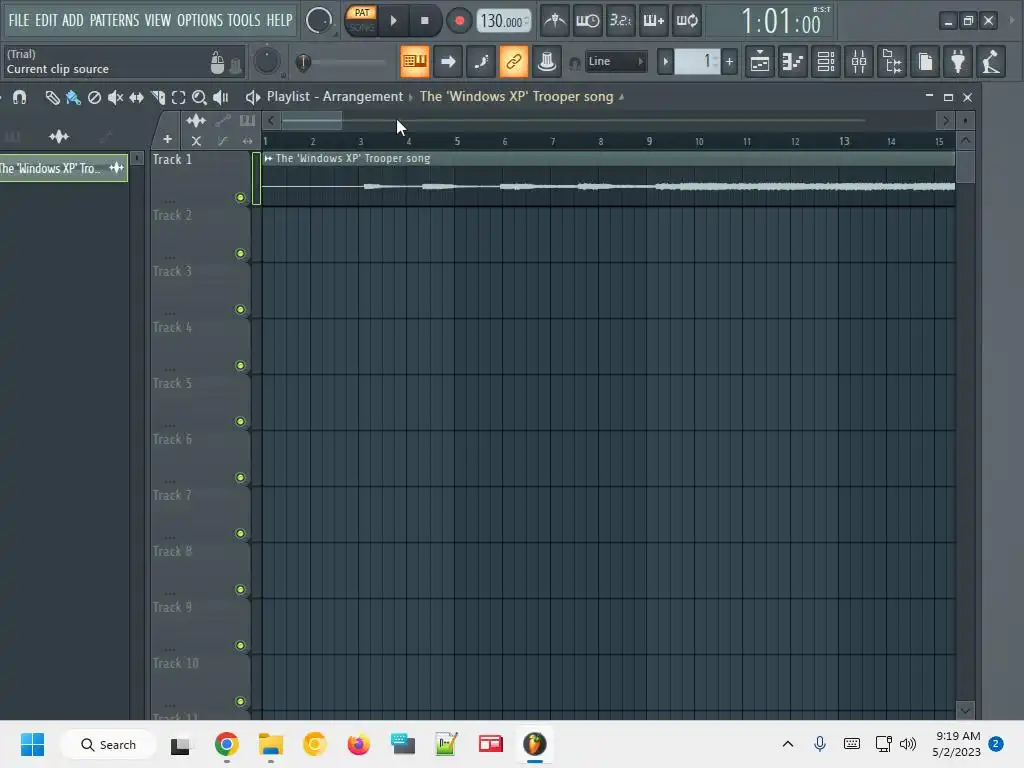Select 'Windows XP' Trooper clip in picker

pos(63,168)
